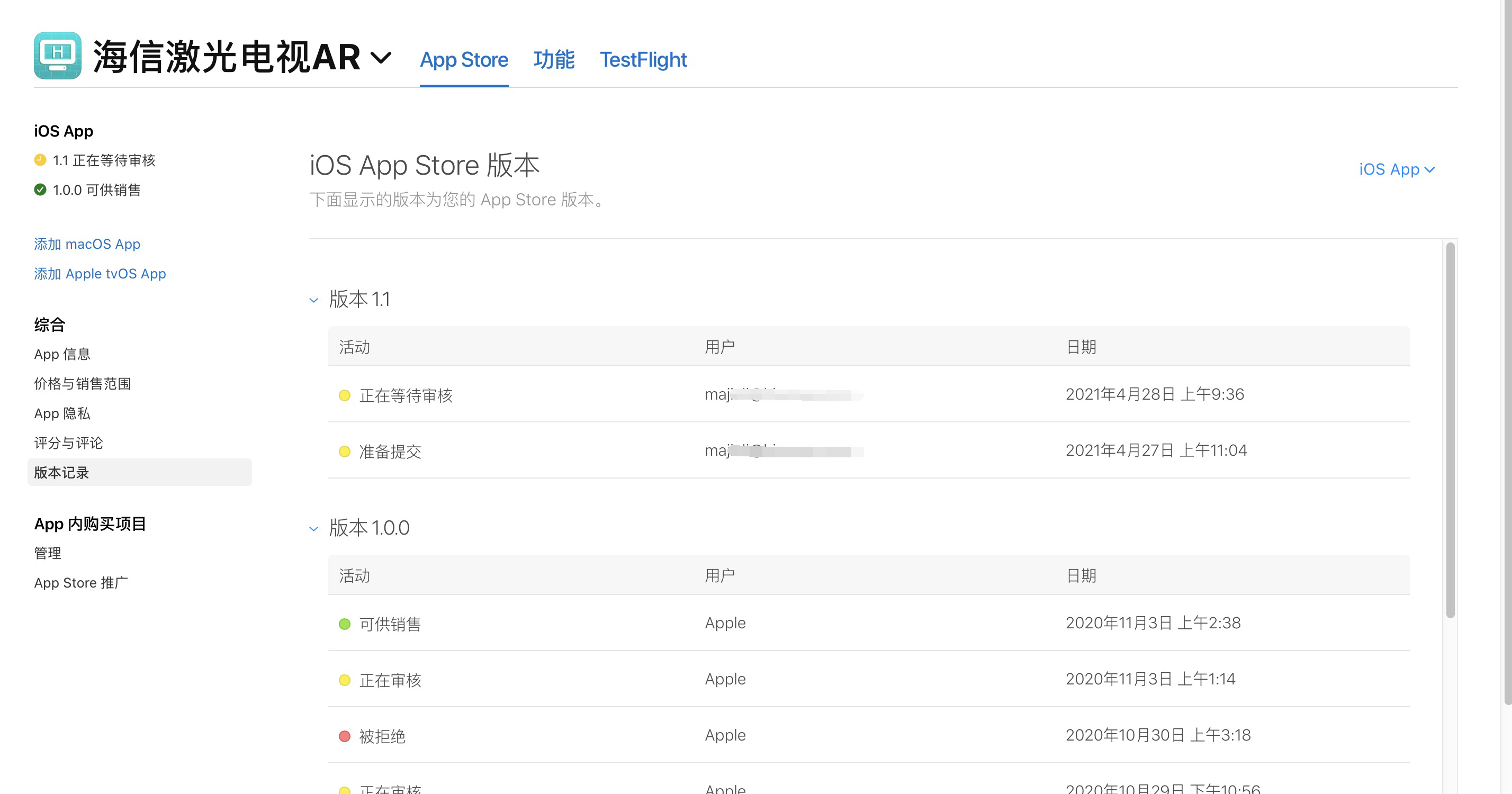The width and height of the screenshot is (1512, 794).
Task: Click the 添加 Apple tvOS App link
Action: [x=100, y=274]
